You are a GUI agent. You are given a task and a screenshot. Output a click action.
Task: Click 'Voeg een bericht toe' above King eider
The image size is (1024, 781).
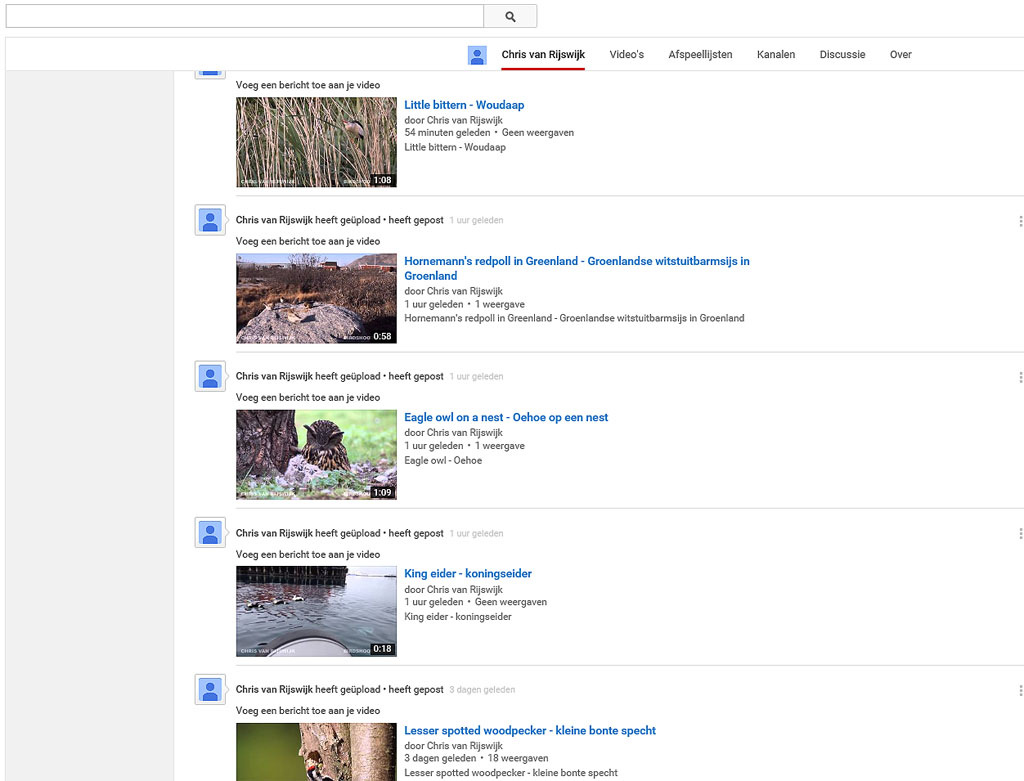click(x=308, y=554)
